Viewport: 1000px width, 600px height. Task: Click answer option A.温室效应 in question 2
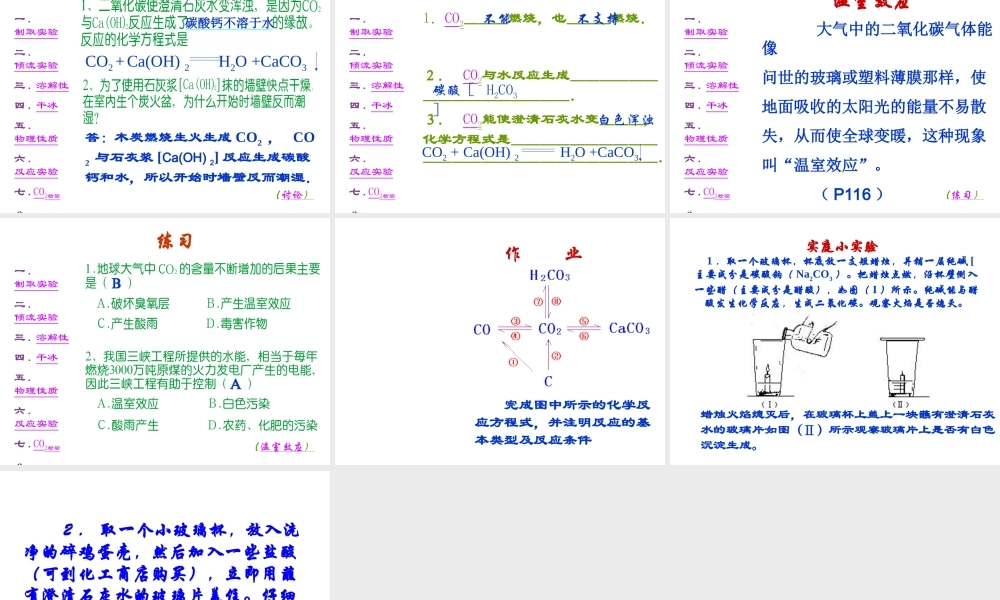pyautogui.click(x=128, y=404)
